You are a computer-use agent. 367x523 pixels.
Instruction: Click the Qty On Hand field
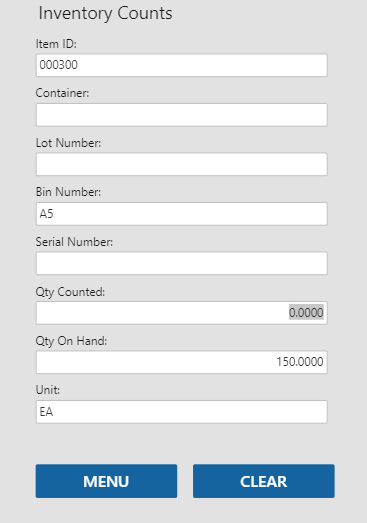(x=181, y=362)
